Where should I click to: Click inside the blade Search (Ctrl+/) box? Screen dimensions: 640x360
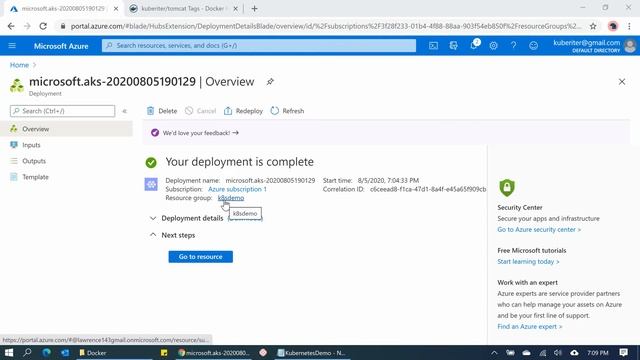pyautogui.click(x=62, y=111)
